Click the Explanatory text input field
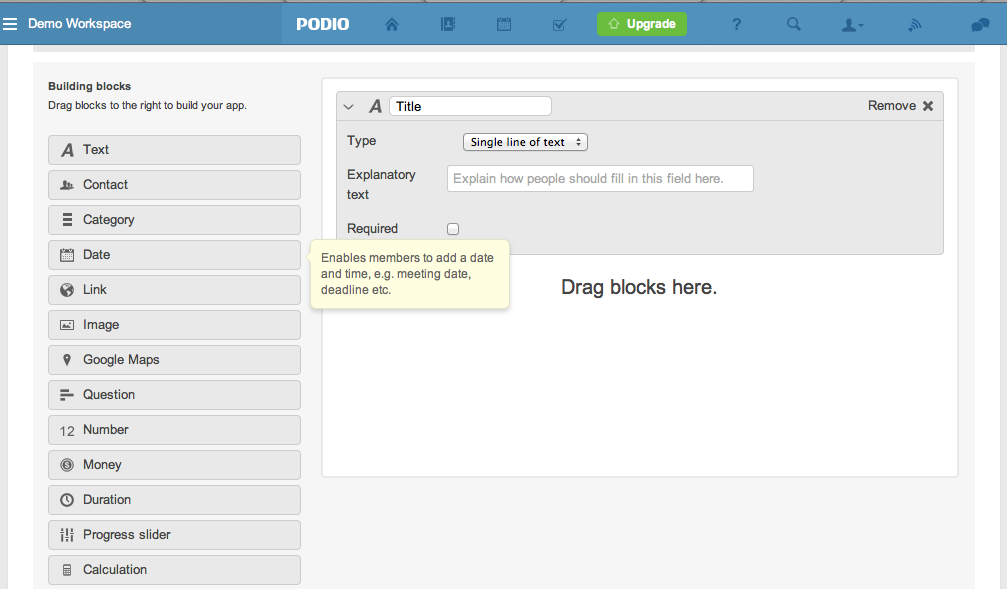1007x589 pixels. click(x=600, y=179)
